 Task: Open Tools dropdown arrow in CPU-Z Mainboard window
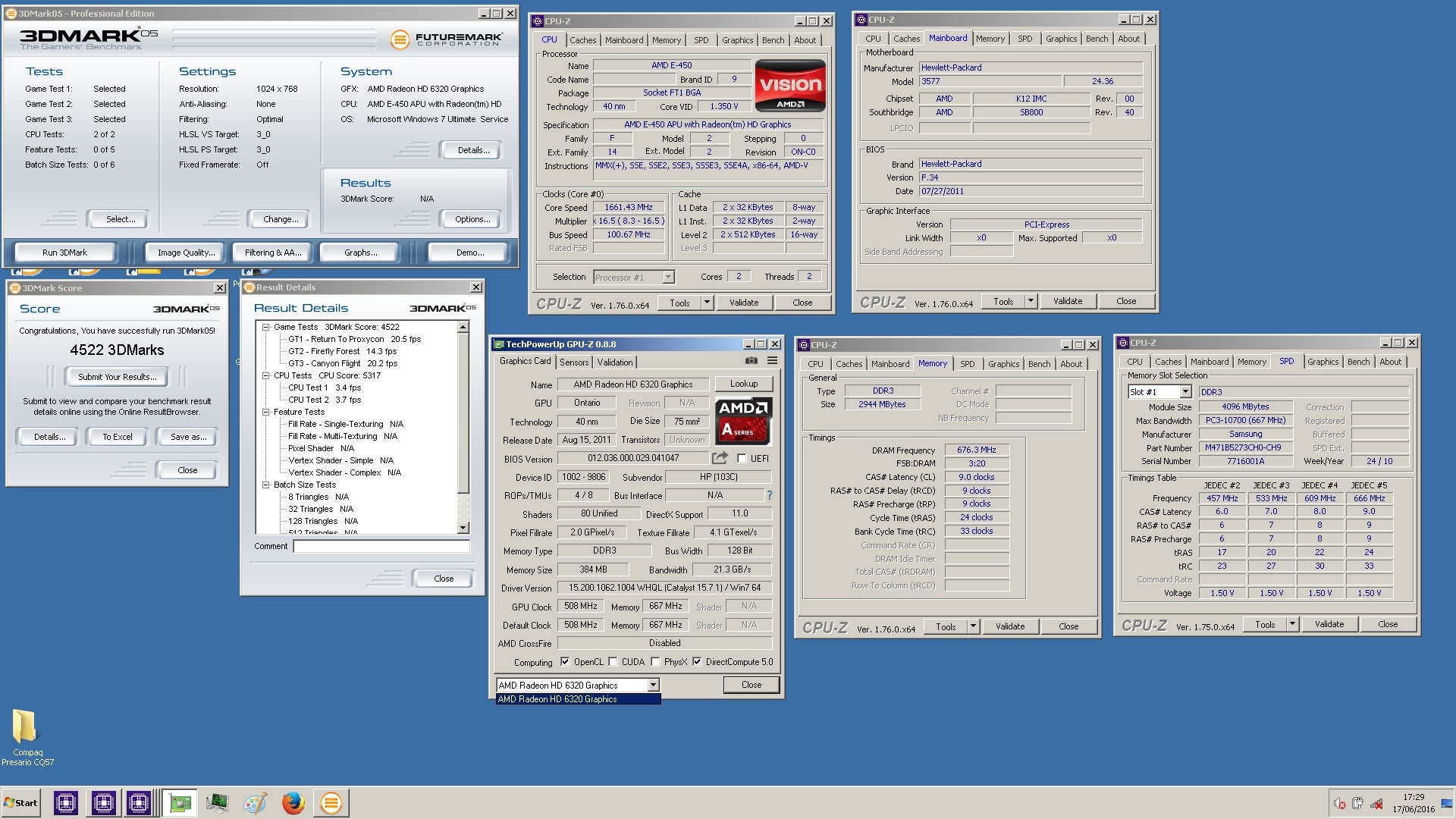[1031, 302]
